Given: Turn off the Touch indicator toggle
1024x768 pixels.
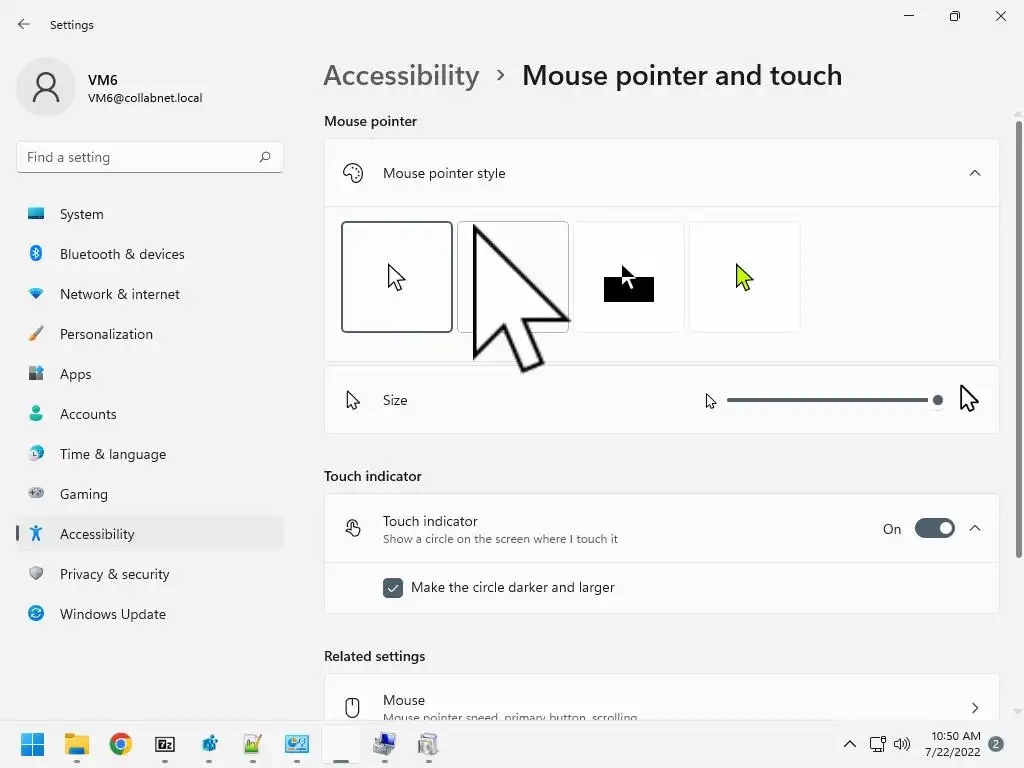Looking at the screenshot, I should (934, 528).
